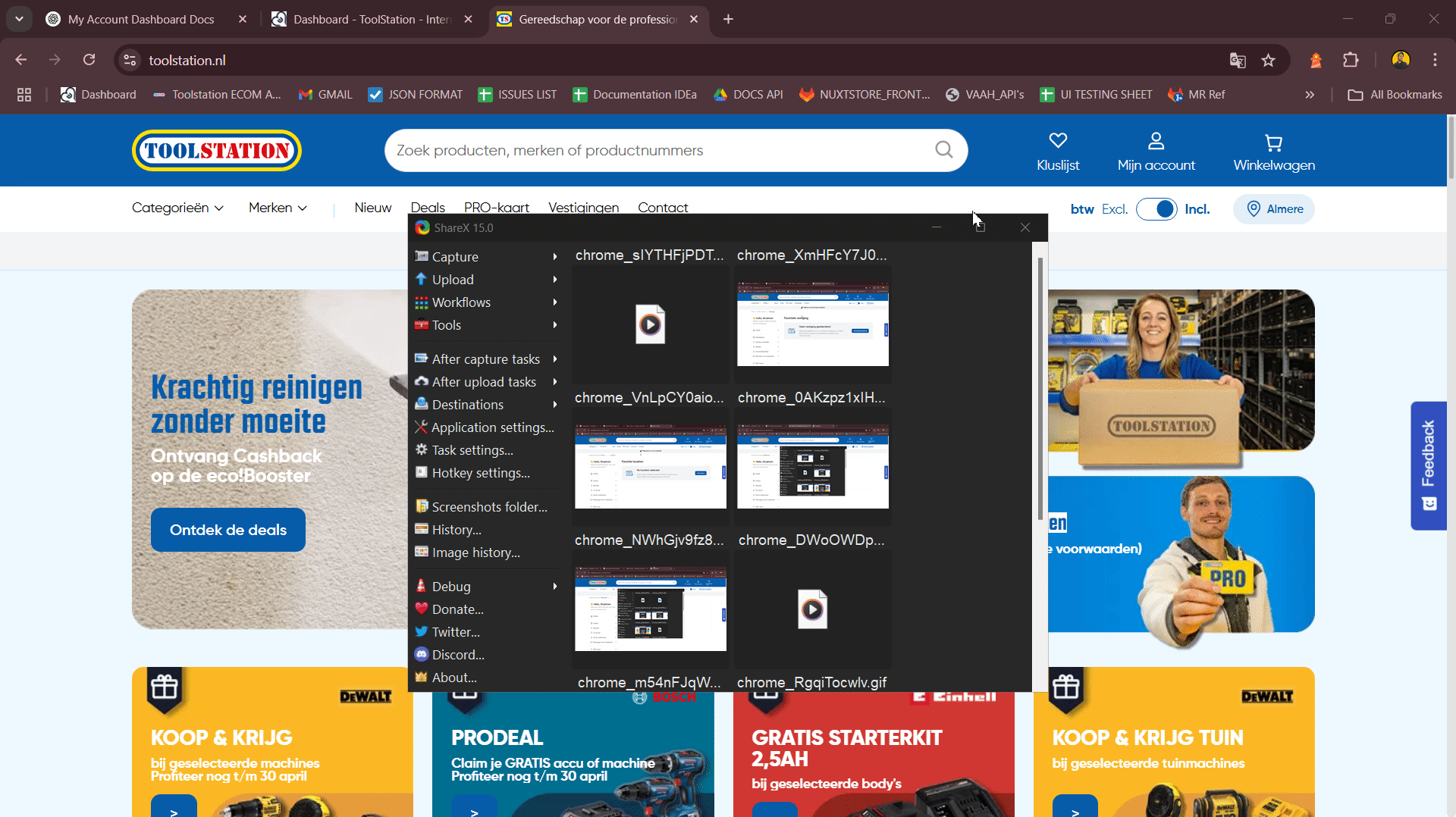Image resolution: width=1456 pixels, height=817 pixels.
Task: Click the Mijn account icon
Action: click(1156, 139)
